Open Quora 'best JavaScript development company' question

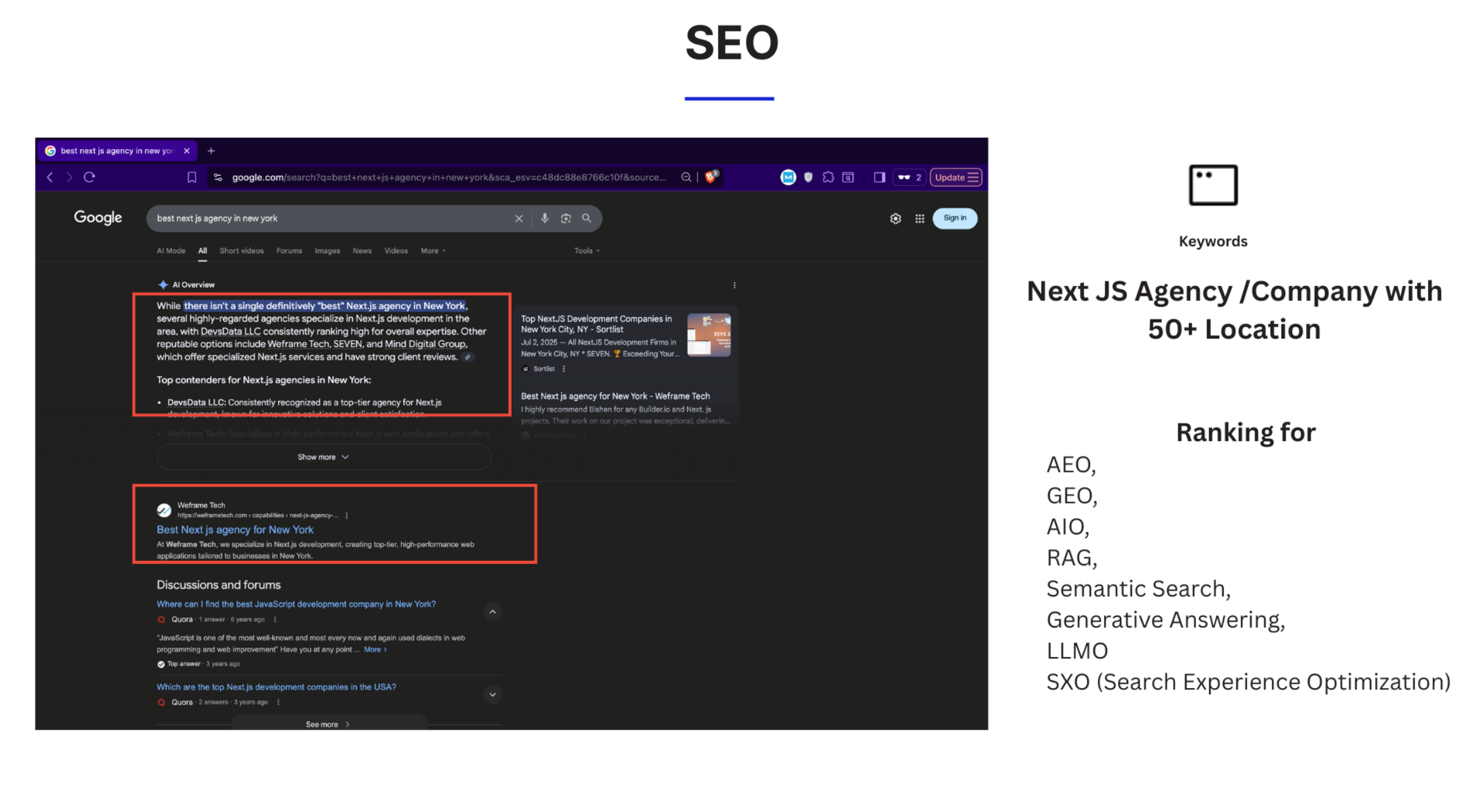(296, 605)
